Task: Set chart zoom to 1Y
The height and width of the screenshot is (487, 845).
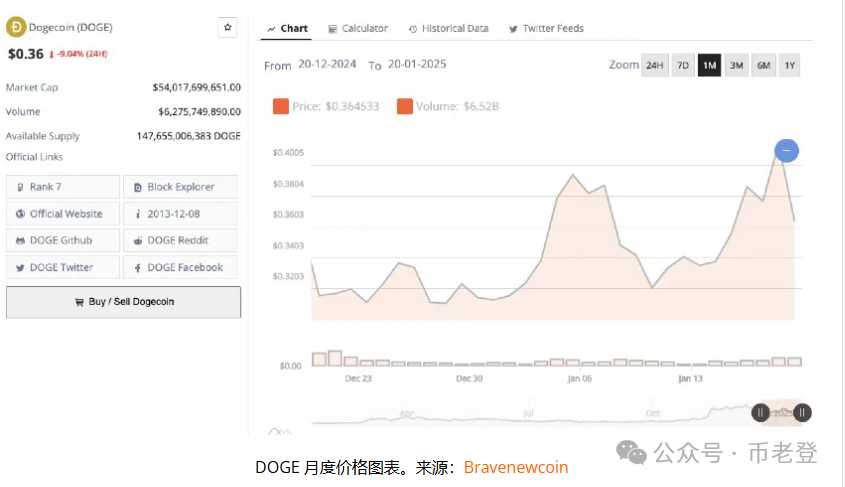Action: pos(789,65)
